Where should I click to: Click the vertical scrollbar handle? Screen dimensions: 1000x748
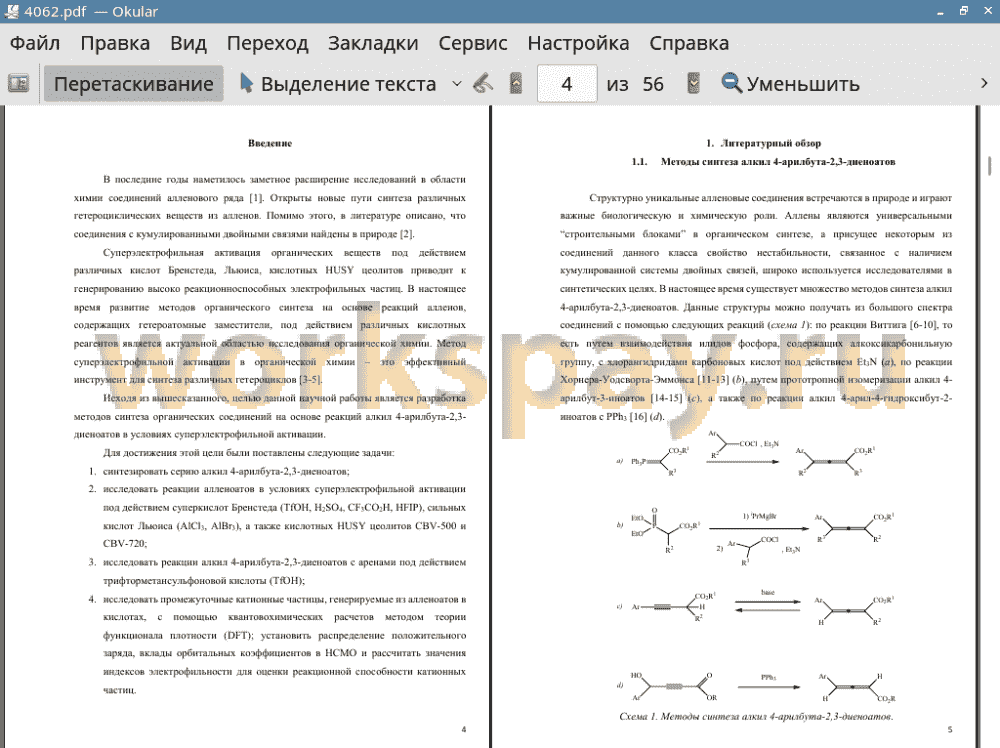989,165
